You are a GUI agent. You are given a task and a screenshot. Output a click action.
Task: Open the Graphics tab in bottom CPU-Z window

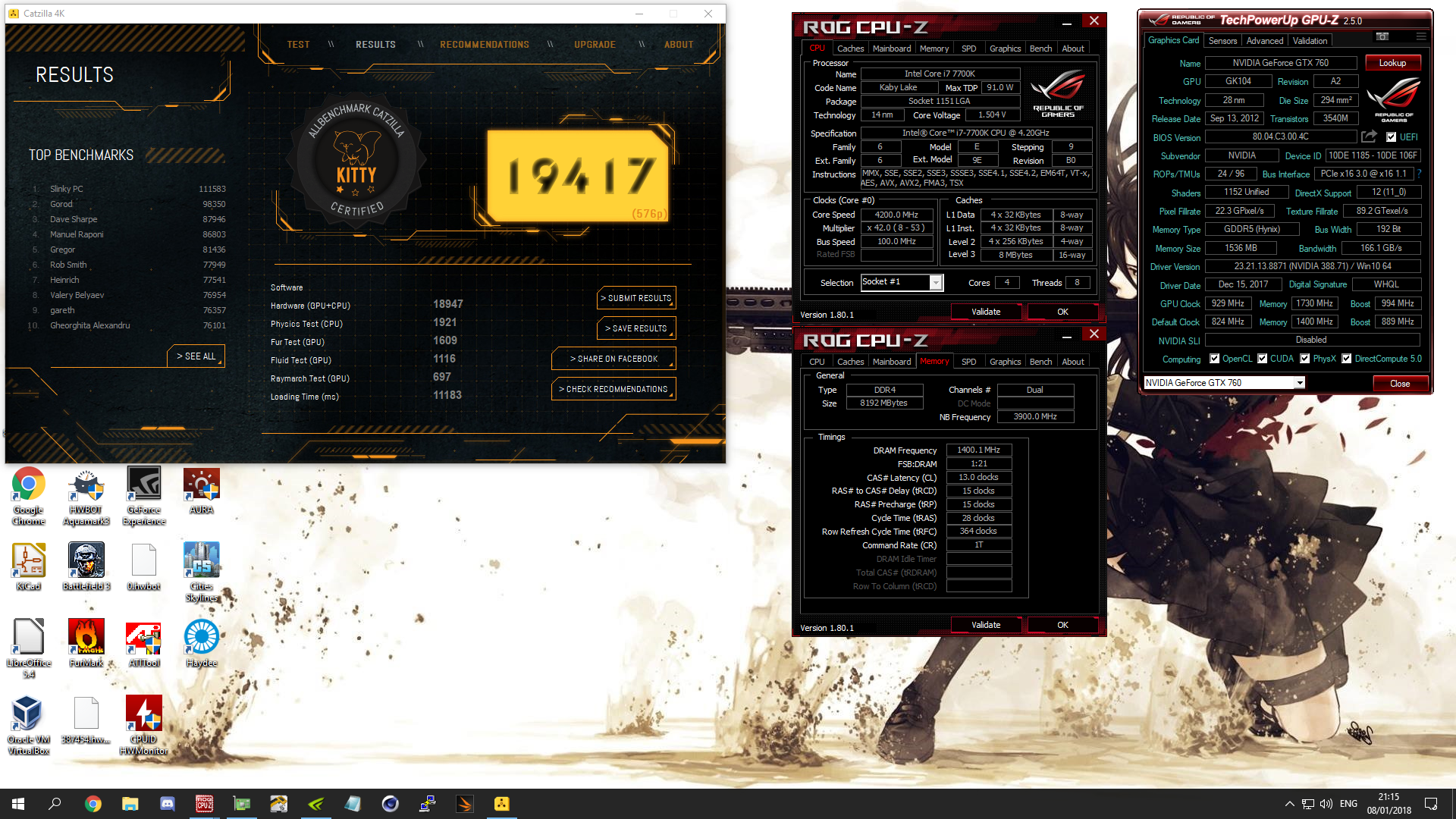[x=1005, y=362]
